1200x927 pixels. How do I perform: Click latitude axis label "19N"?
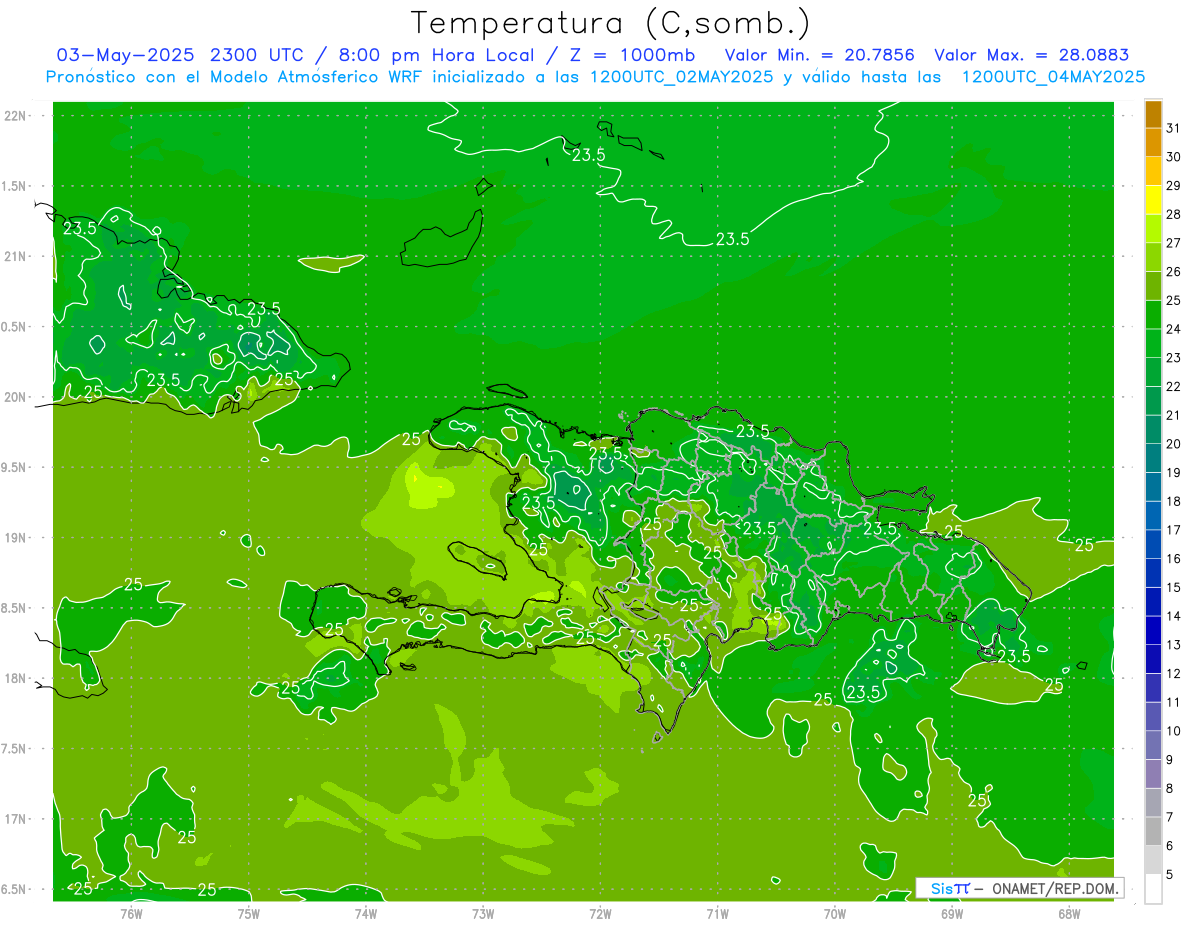click(15, 538)
